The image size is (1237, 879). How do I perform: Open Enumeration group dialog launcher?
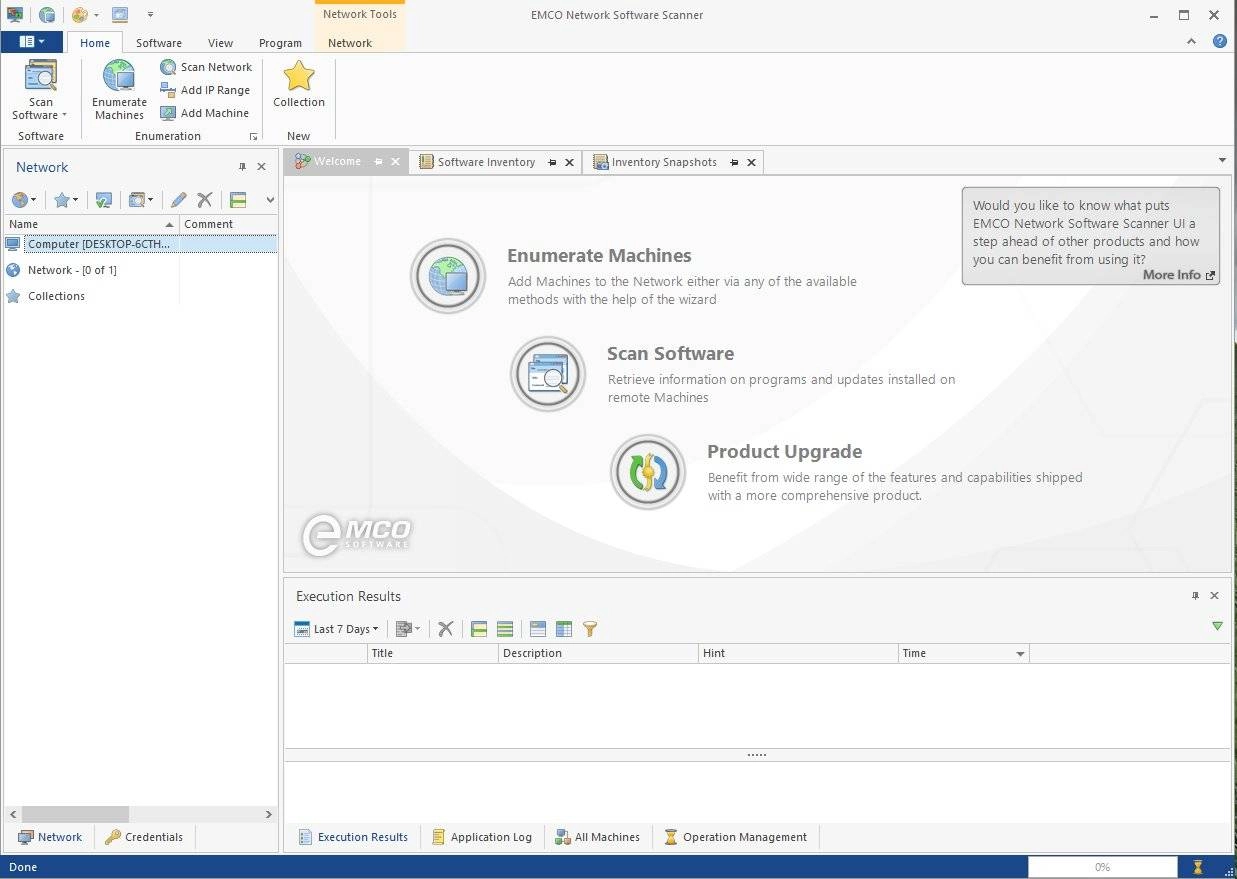coord(253,136)
